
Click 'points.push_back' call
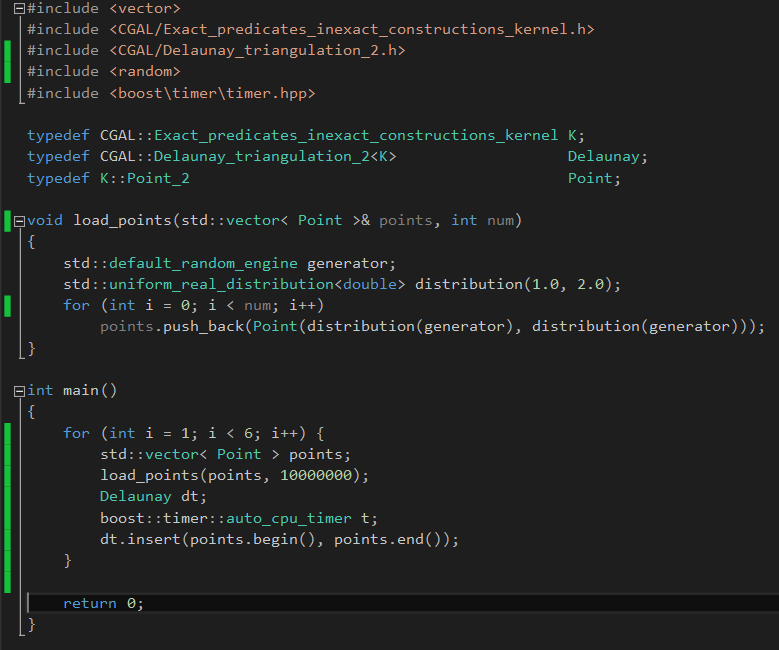click(x=172, y=327)
